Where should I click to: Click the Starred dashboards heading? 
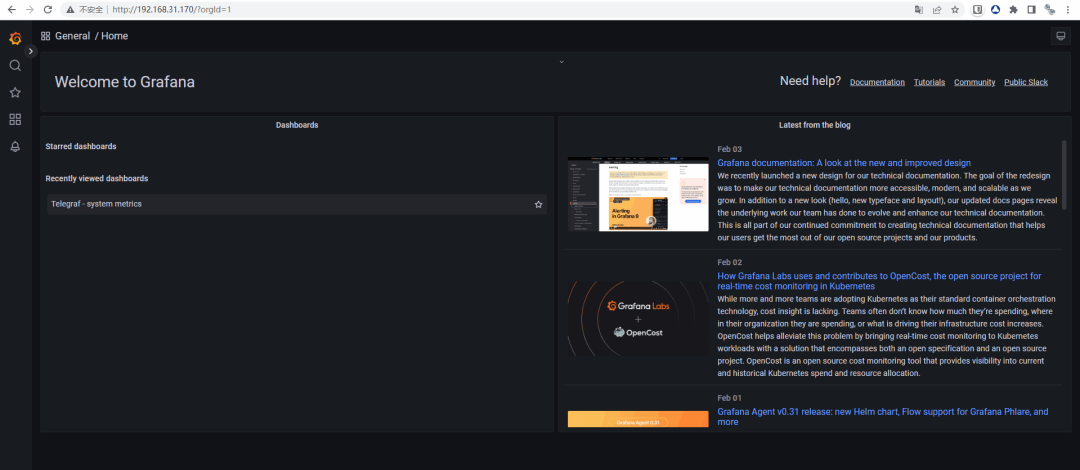click(81, 146)
